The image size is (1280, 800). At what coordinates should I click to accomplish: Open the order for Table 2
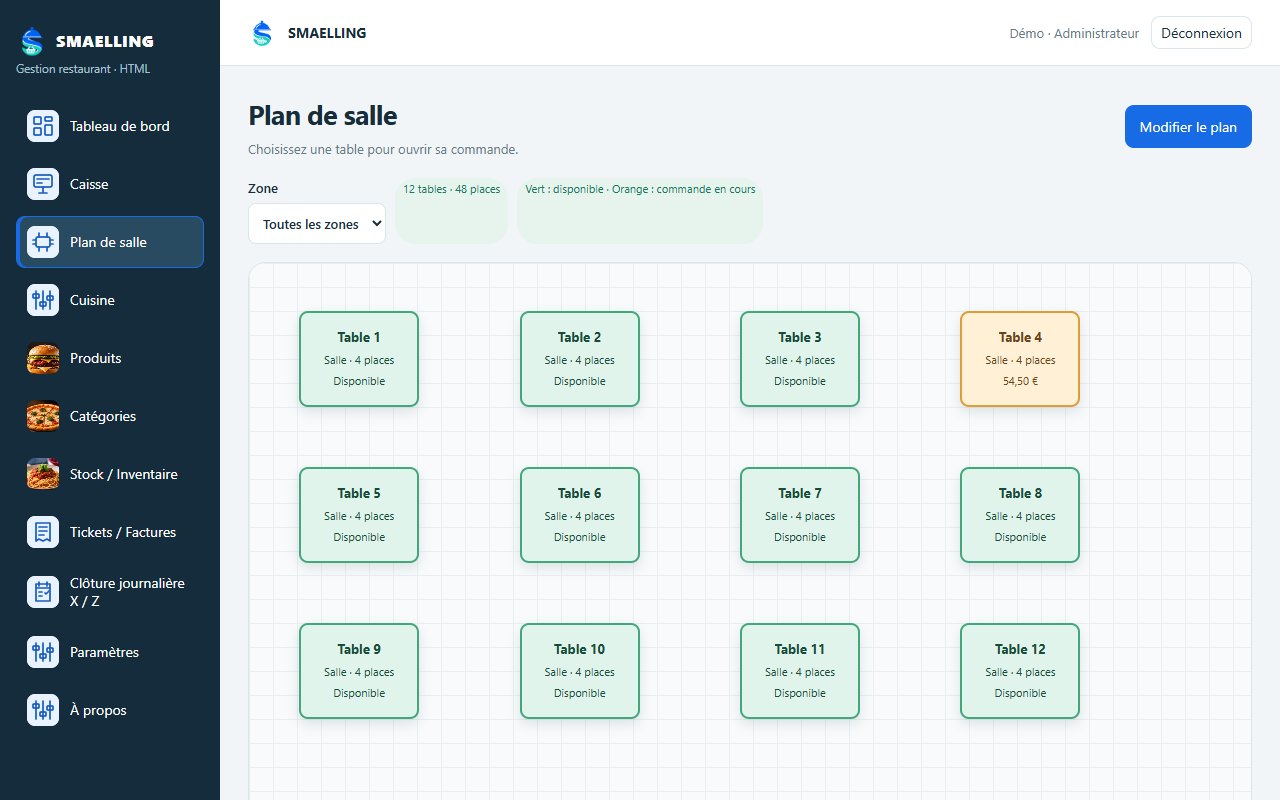pos(580,359)
